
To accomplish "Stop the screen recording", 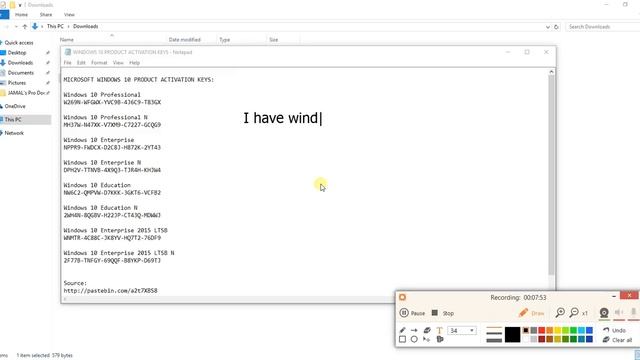I will pyautogui.click(x=443, y=313).
